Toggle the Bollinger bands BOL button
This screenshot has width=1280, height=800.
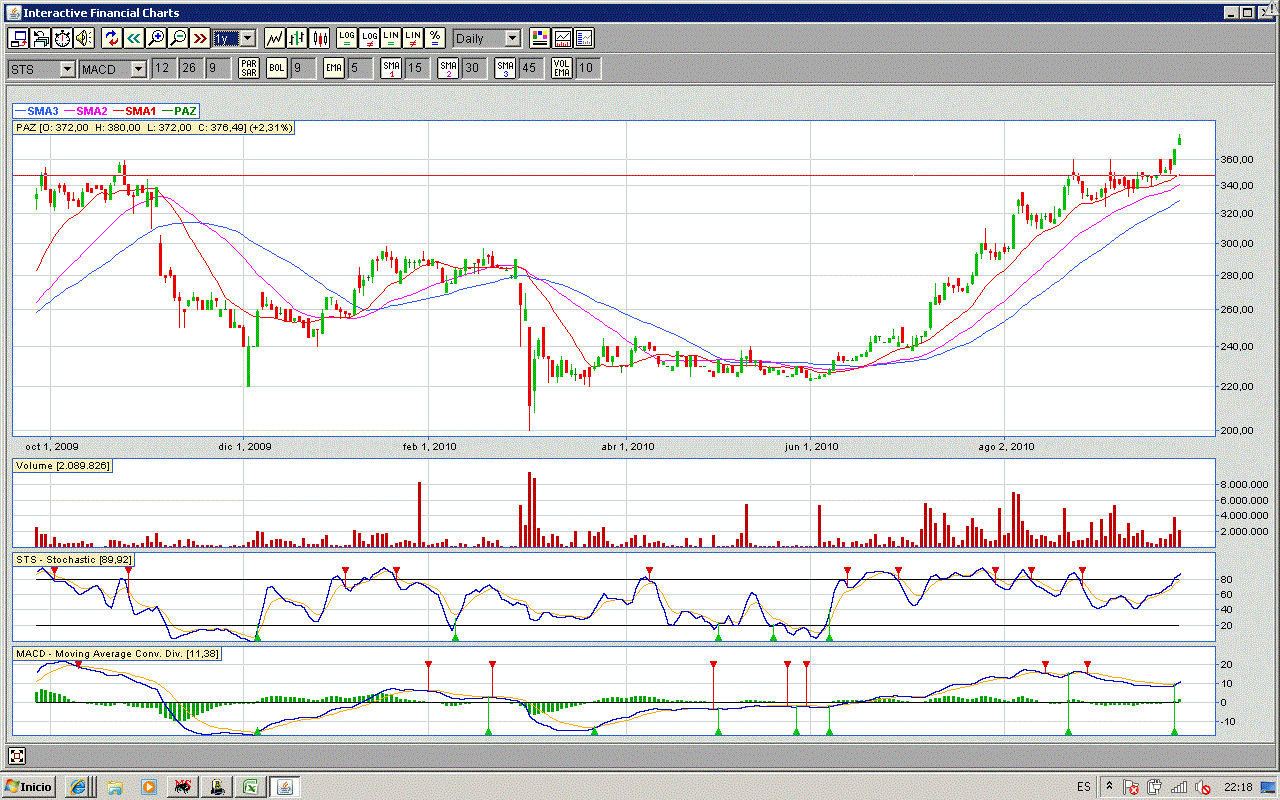(x=277, y=68)
